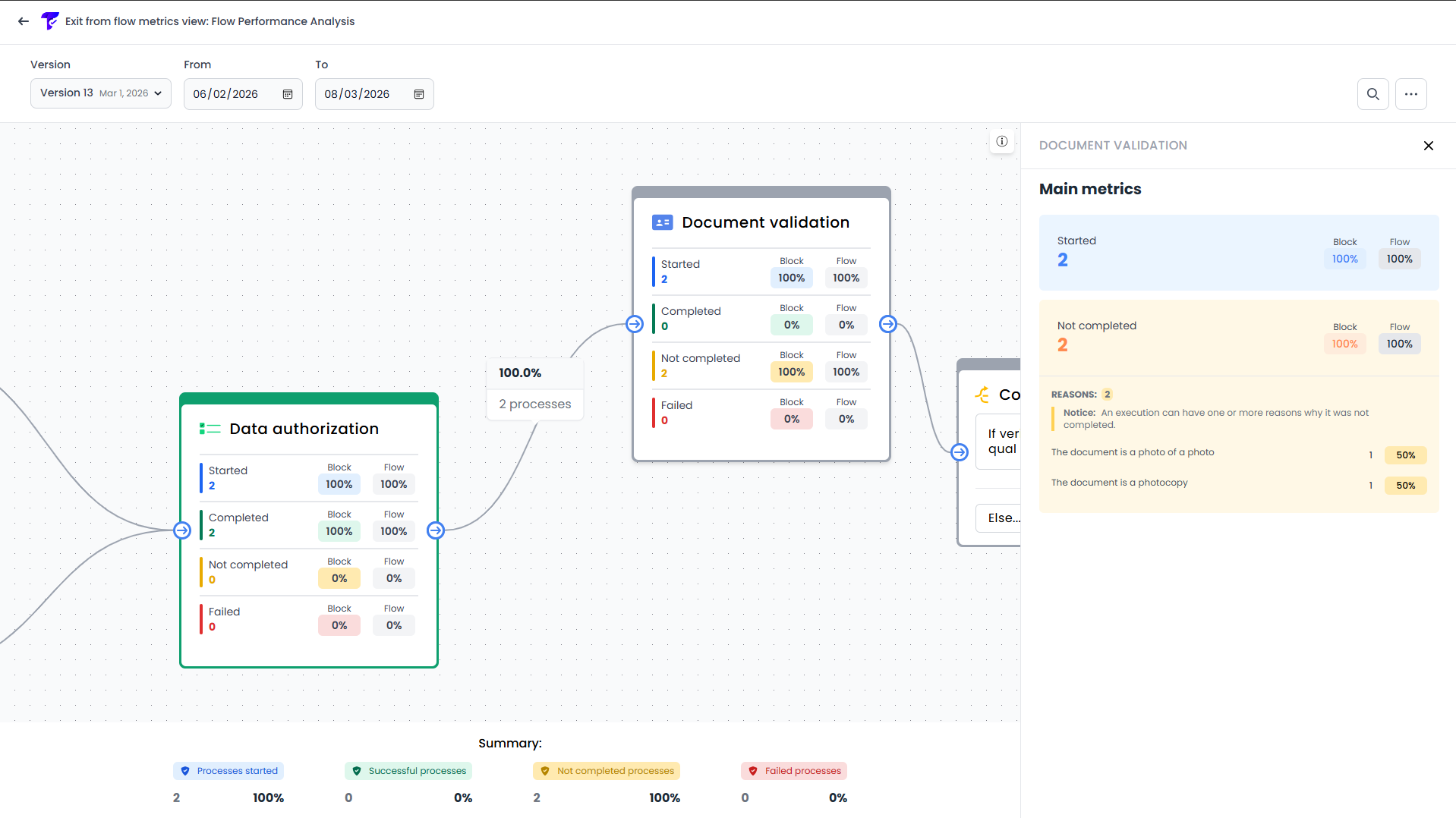The width and height of the screenshot is (1456, 818).
Task: Click the blue arrow connector after Data authorization
Action: coord(435,530)
